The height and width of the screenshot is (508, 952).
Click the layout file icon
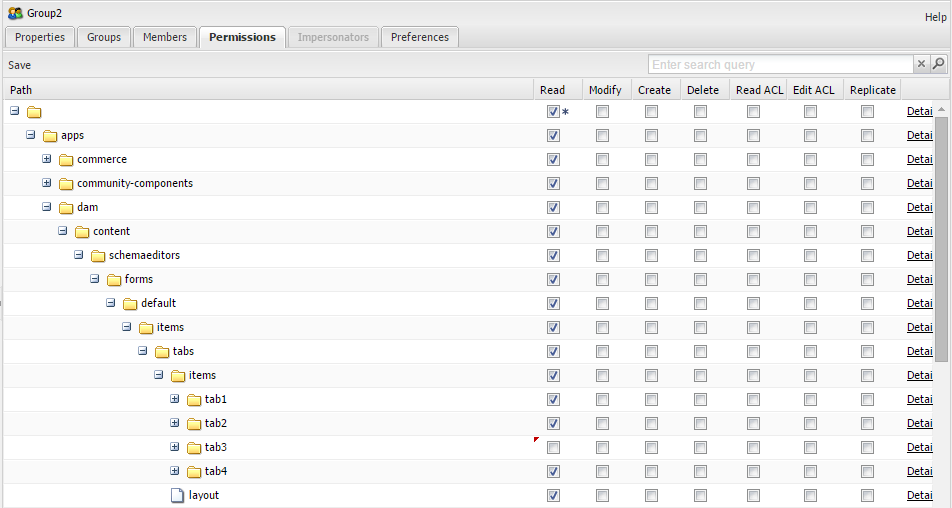tap(178, 495)
